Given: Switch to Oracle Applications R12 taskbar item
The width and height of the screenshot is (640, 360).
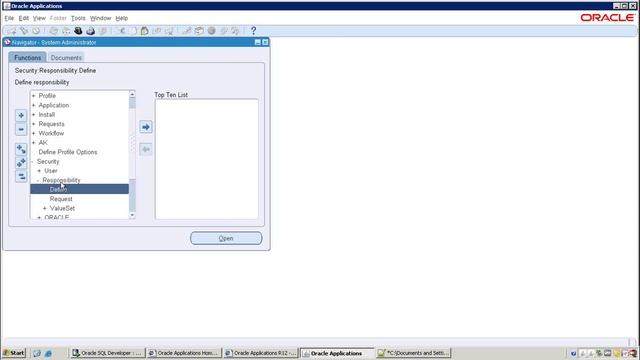Looking at the screenshot, I should [x=260, y=353].
